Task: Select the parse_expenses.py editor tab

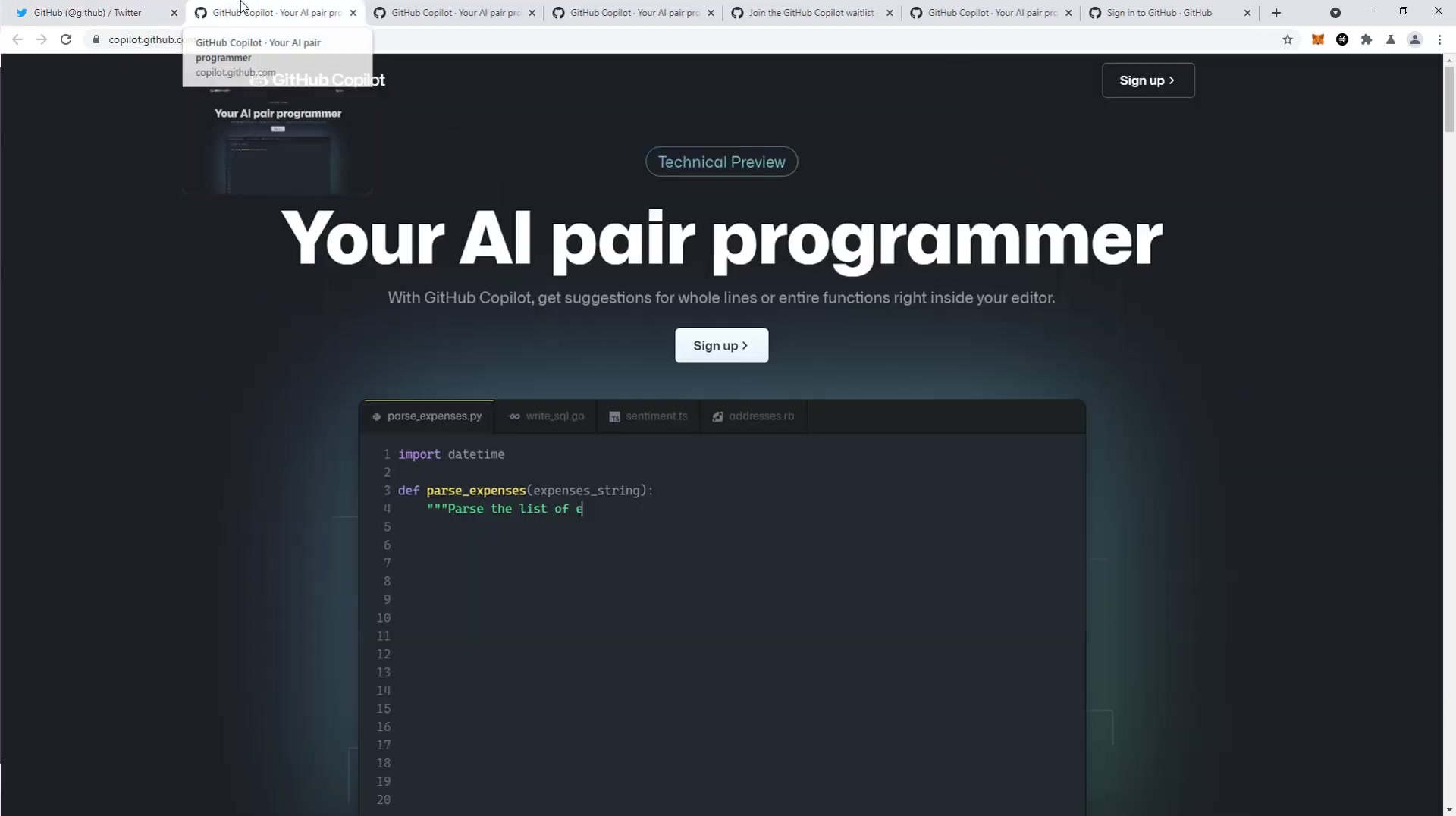Action: [x=428, y=416]
